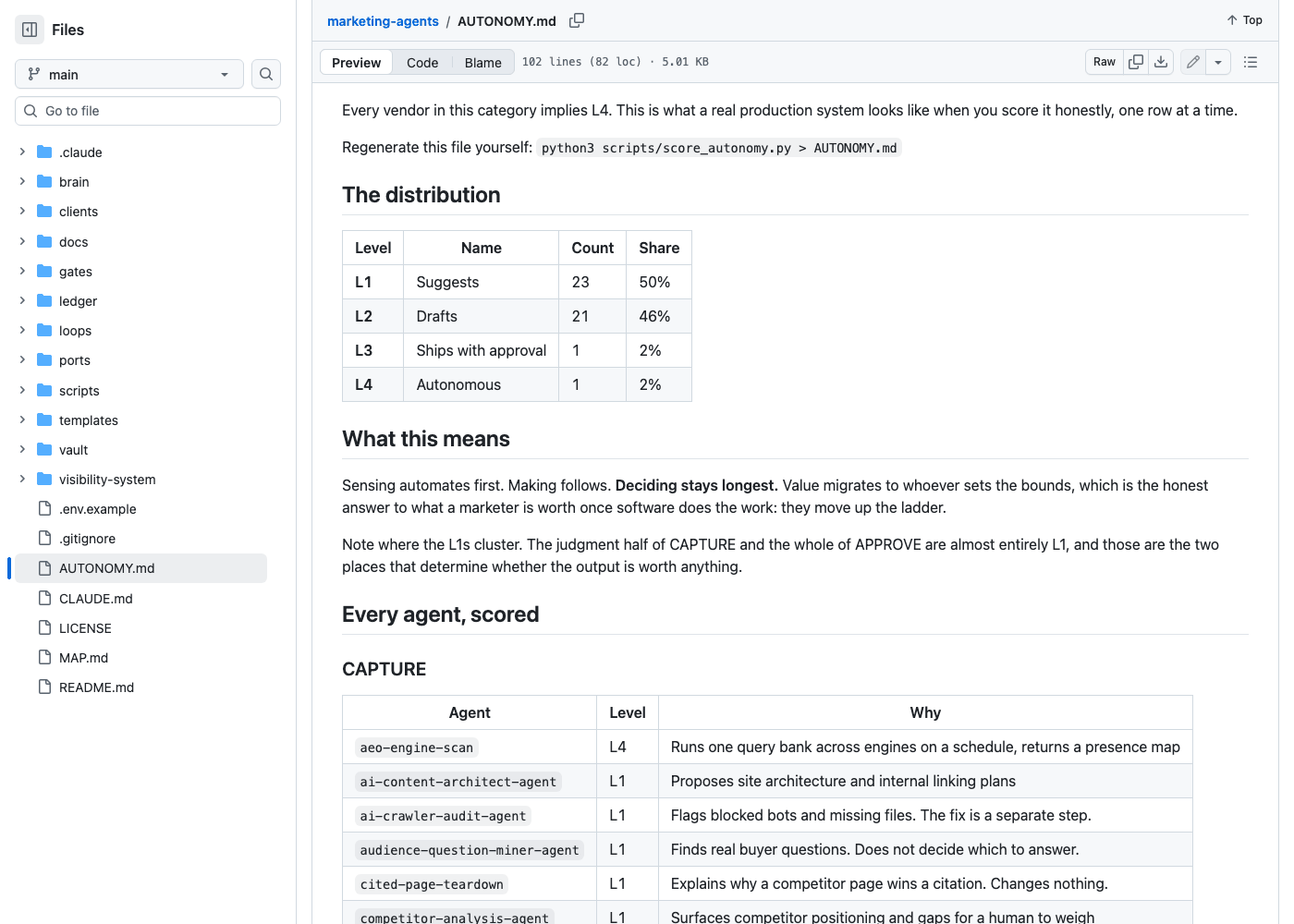This screenshot has height=924, width=1294.
Task: Switch to the Blame tab
Action: [x=482, y=62]
